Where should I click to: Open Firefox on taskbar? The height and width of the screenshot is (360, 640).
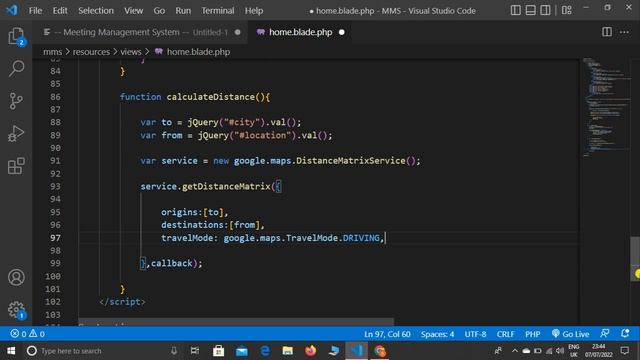click(x=311, y=351)
